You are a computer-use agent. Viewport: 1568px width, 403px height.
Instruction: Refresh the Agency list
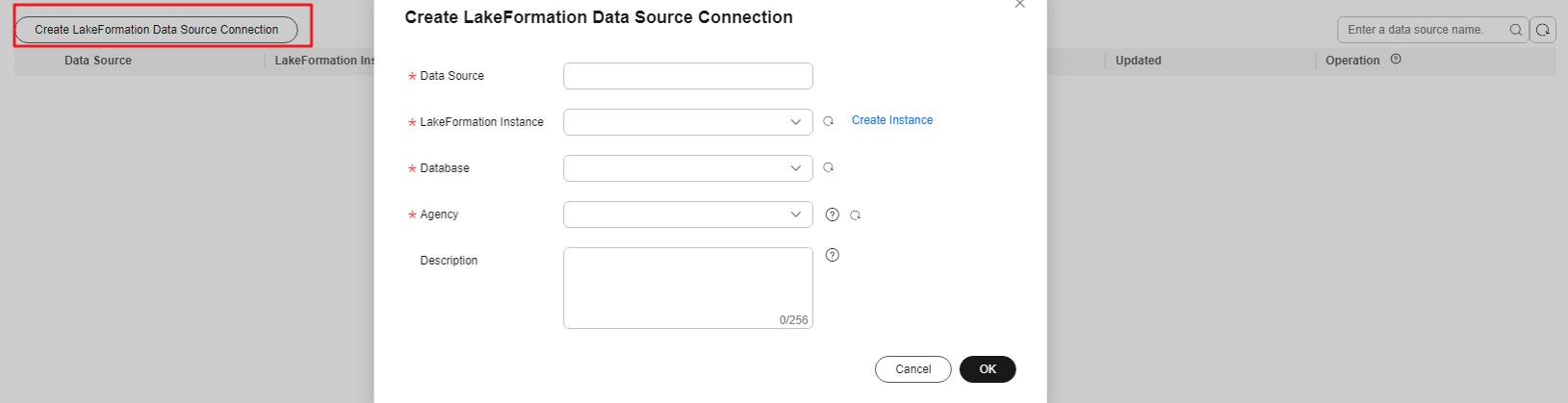855,215
